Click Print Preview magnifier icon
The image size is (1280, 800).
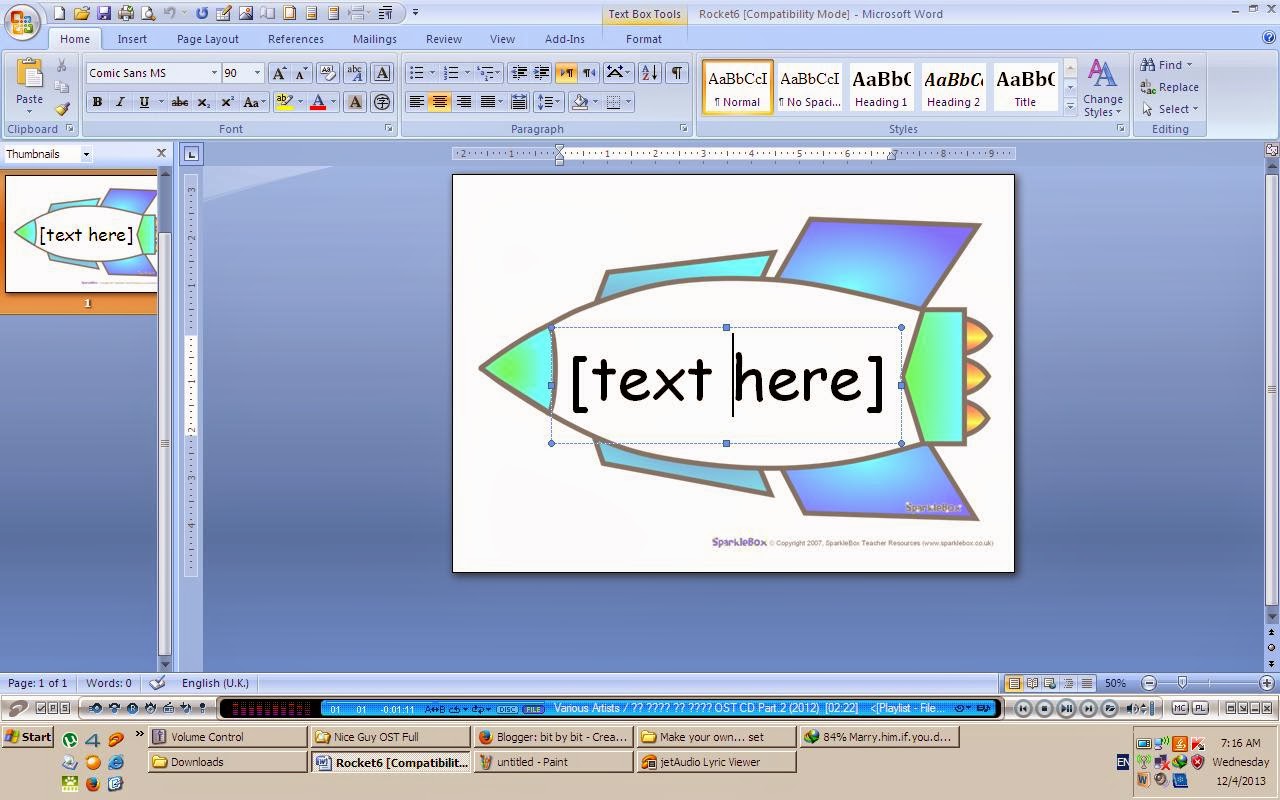(148, 13)
